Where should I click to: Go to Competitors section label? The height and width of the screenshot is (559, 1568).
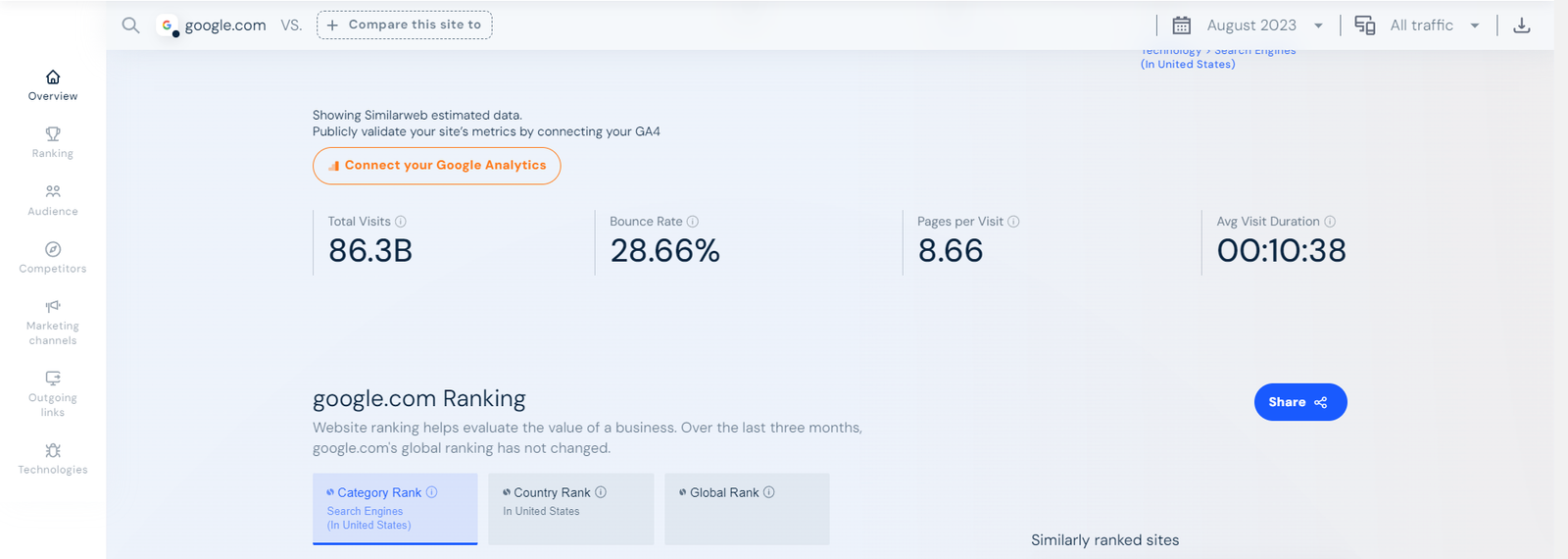53,269
